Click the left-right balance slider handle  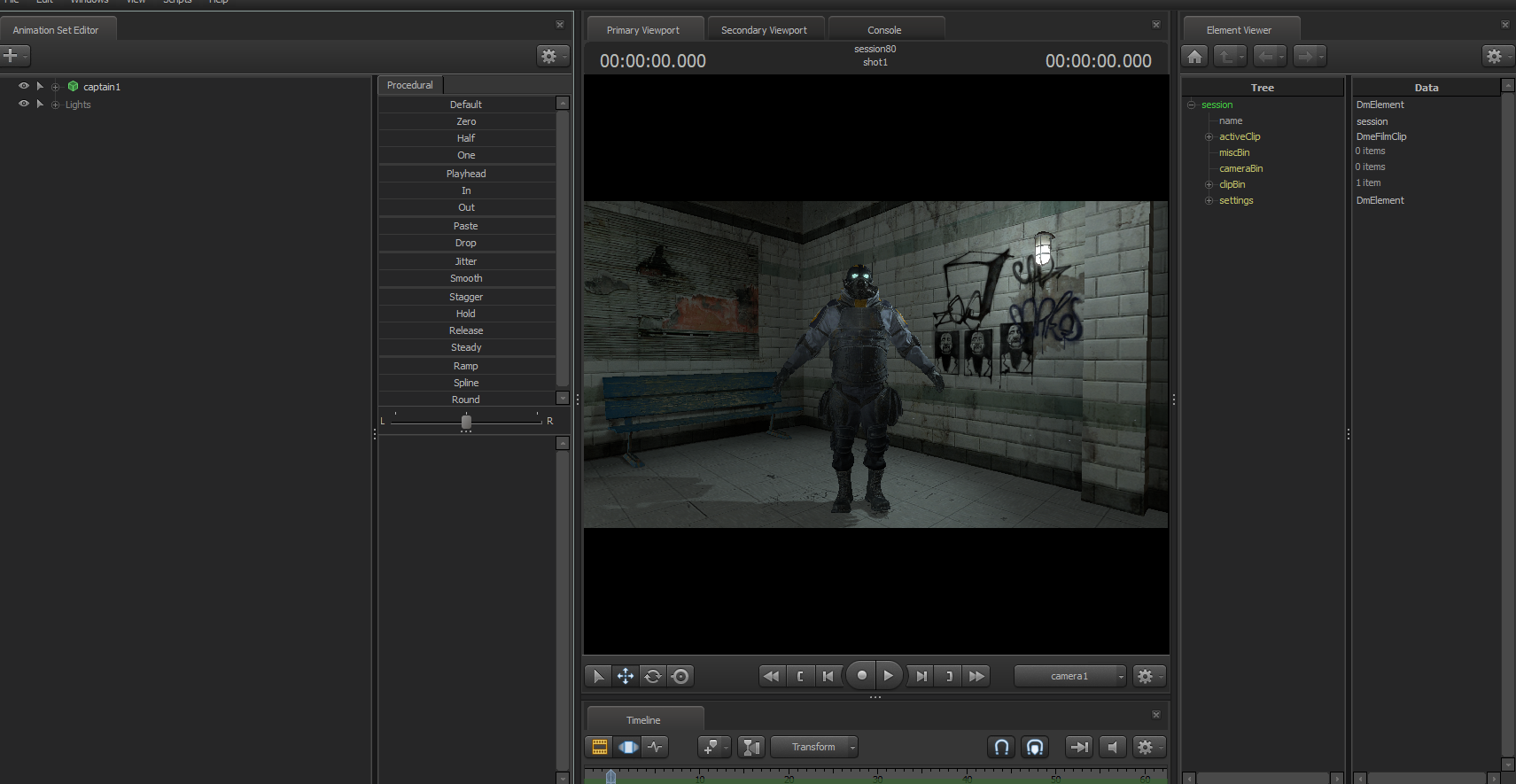coord(466,422)
